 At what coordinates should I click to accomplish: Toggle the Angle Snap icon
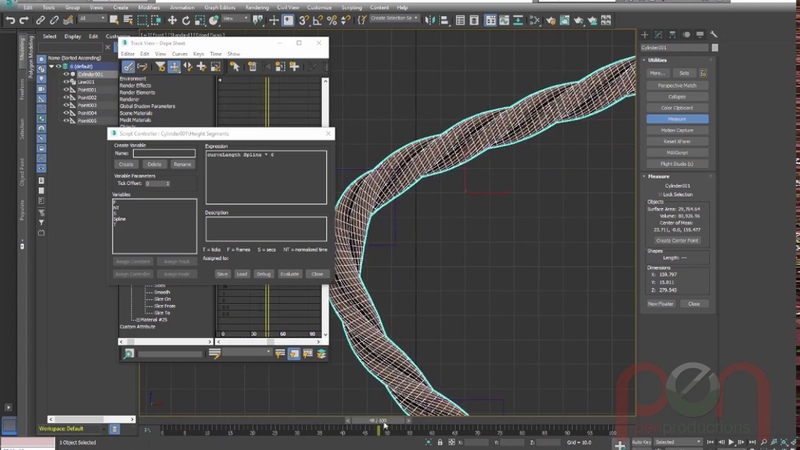click(x=318, y=20)
